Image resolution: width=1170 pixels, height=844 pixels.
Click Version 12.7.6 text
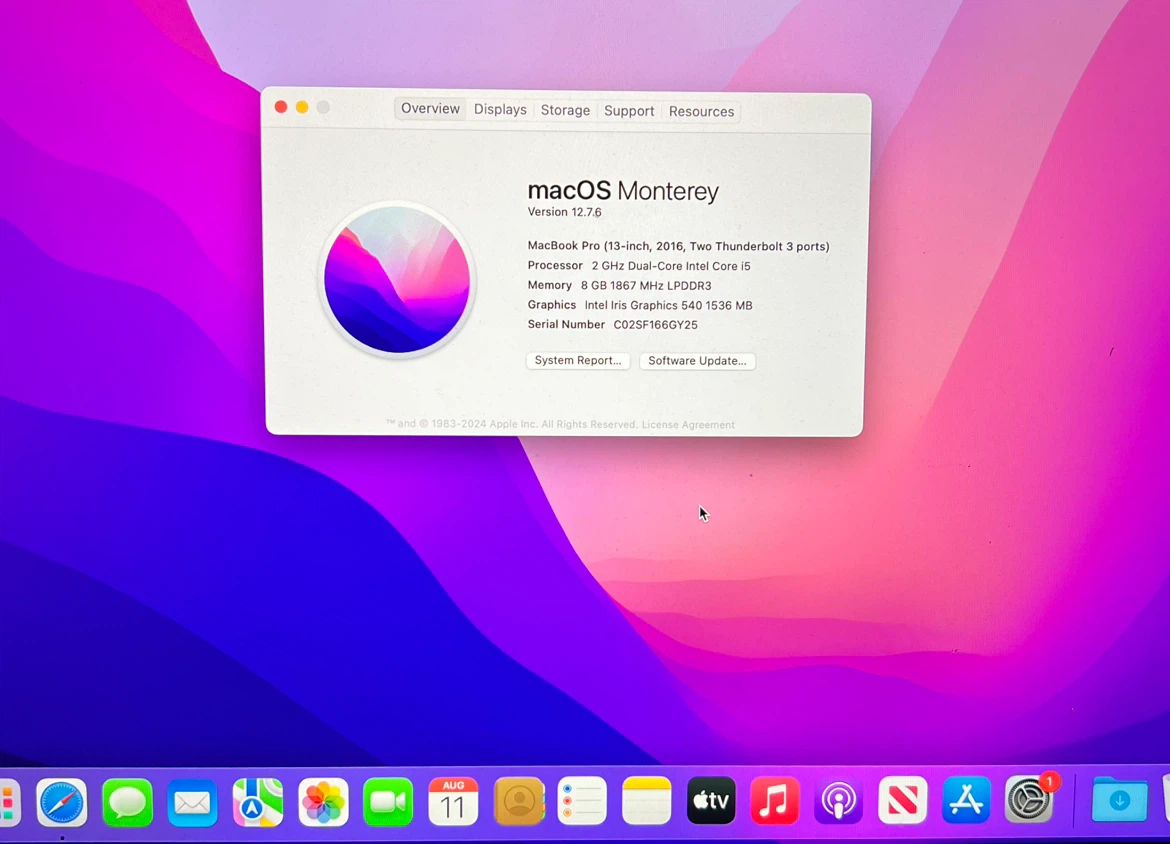pos(564,212)
